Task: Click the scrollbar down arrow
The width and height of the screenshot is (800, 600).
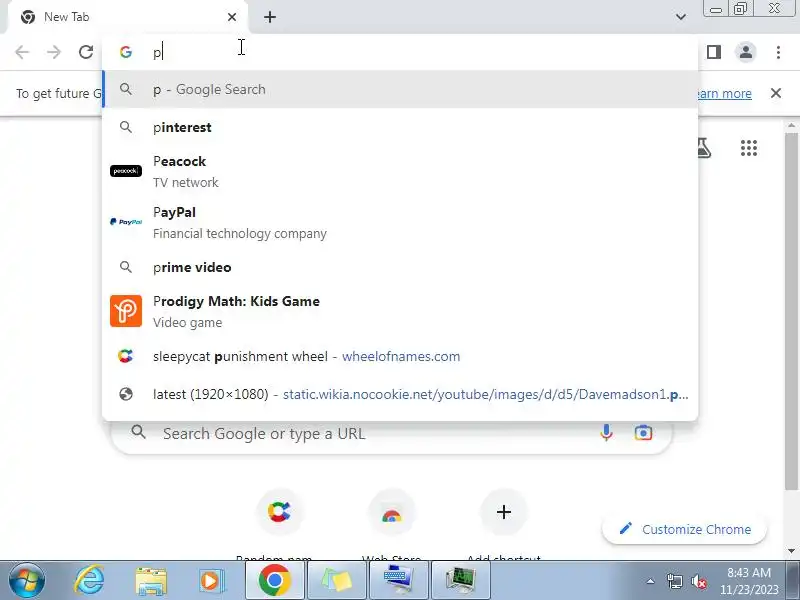Action: point(791,551)
